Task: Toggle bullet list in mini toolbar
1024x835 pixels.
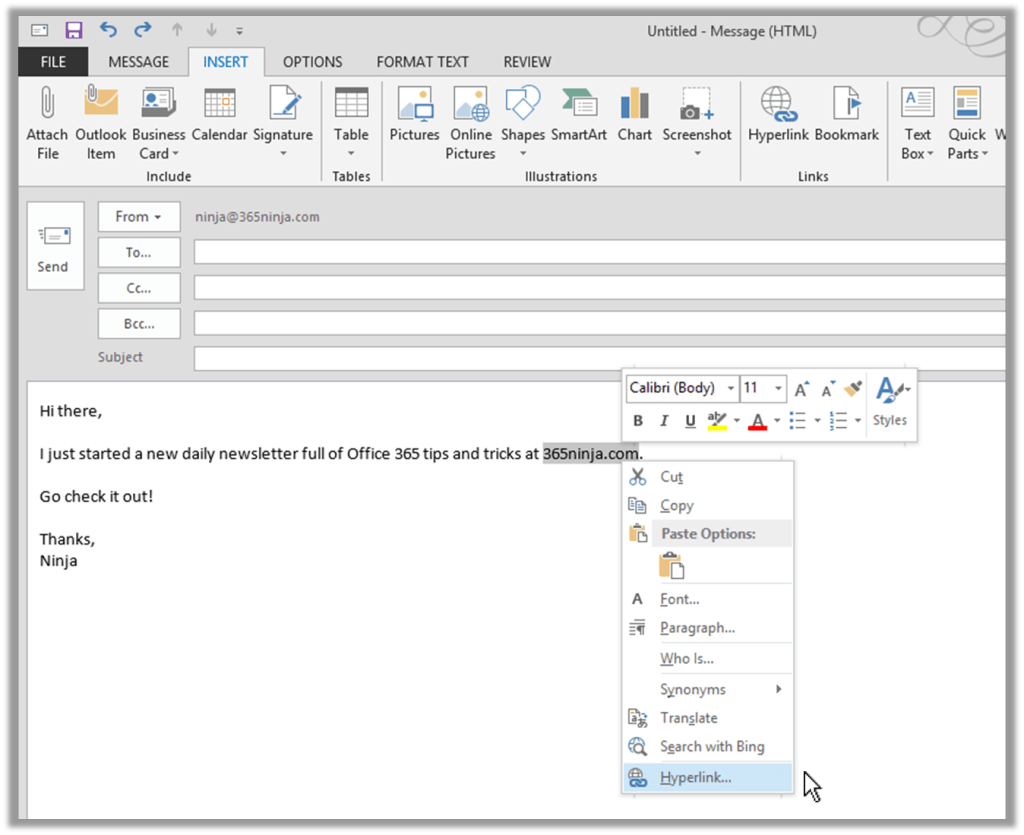Action: (x=797, y=421)
